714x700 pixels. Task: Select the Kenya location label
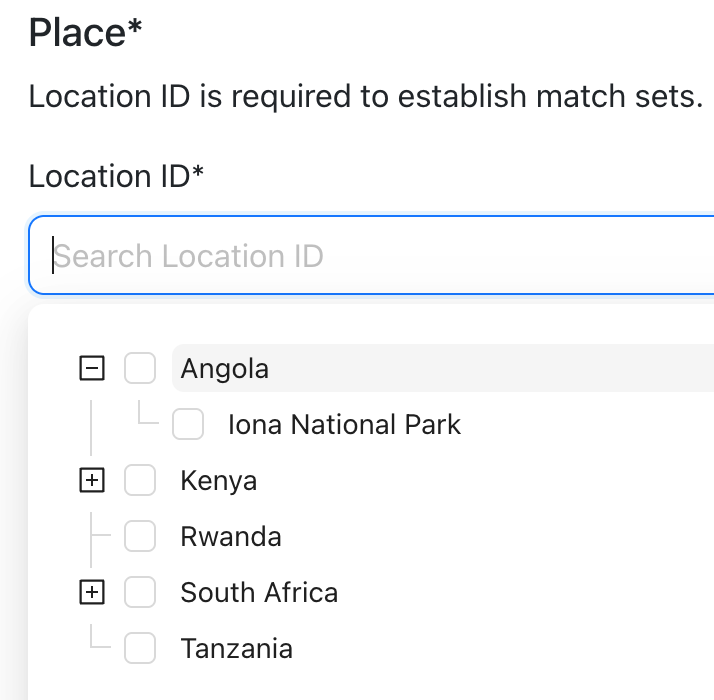pyautogui.click(x=218, y=481)
